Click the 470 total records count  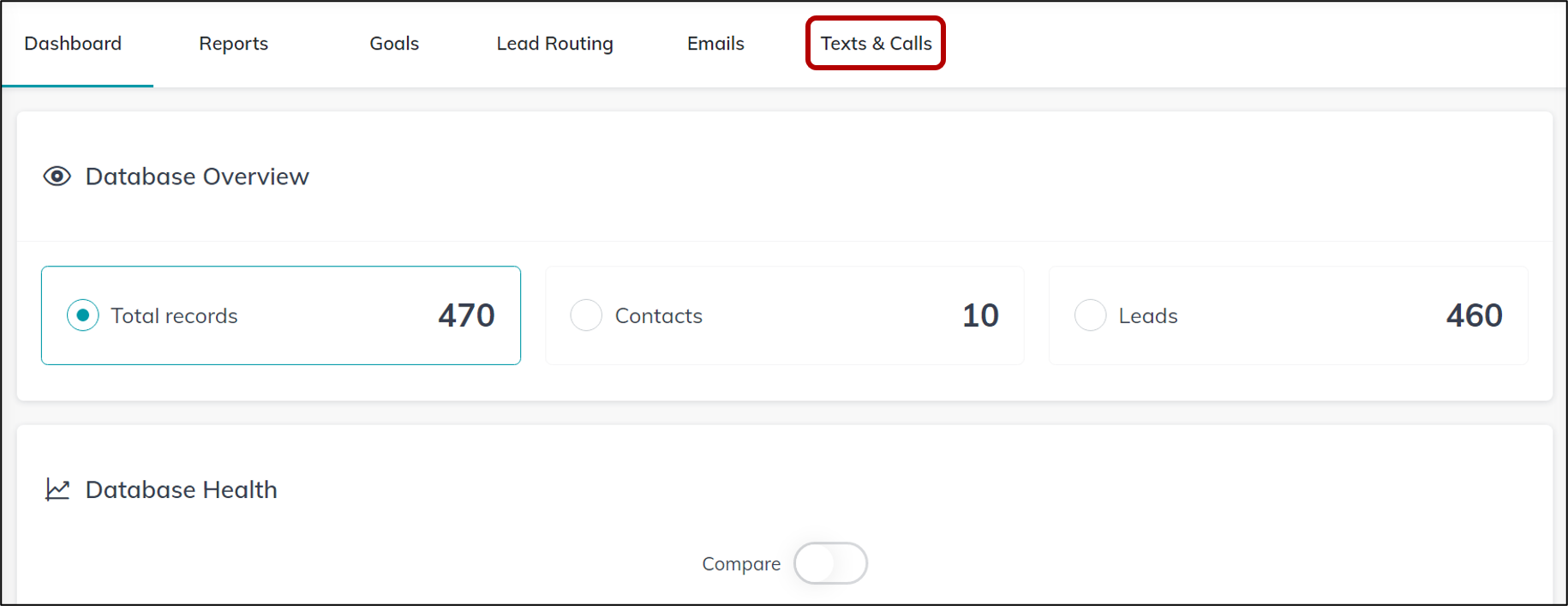tap(466, 315)
